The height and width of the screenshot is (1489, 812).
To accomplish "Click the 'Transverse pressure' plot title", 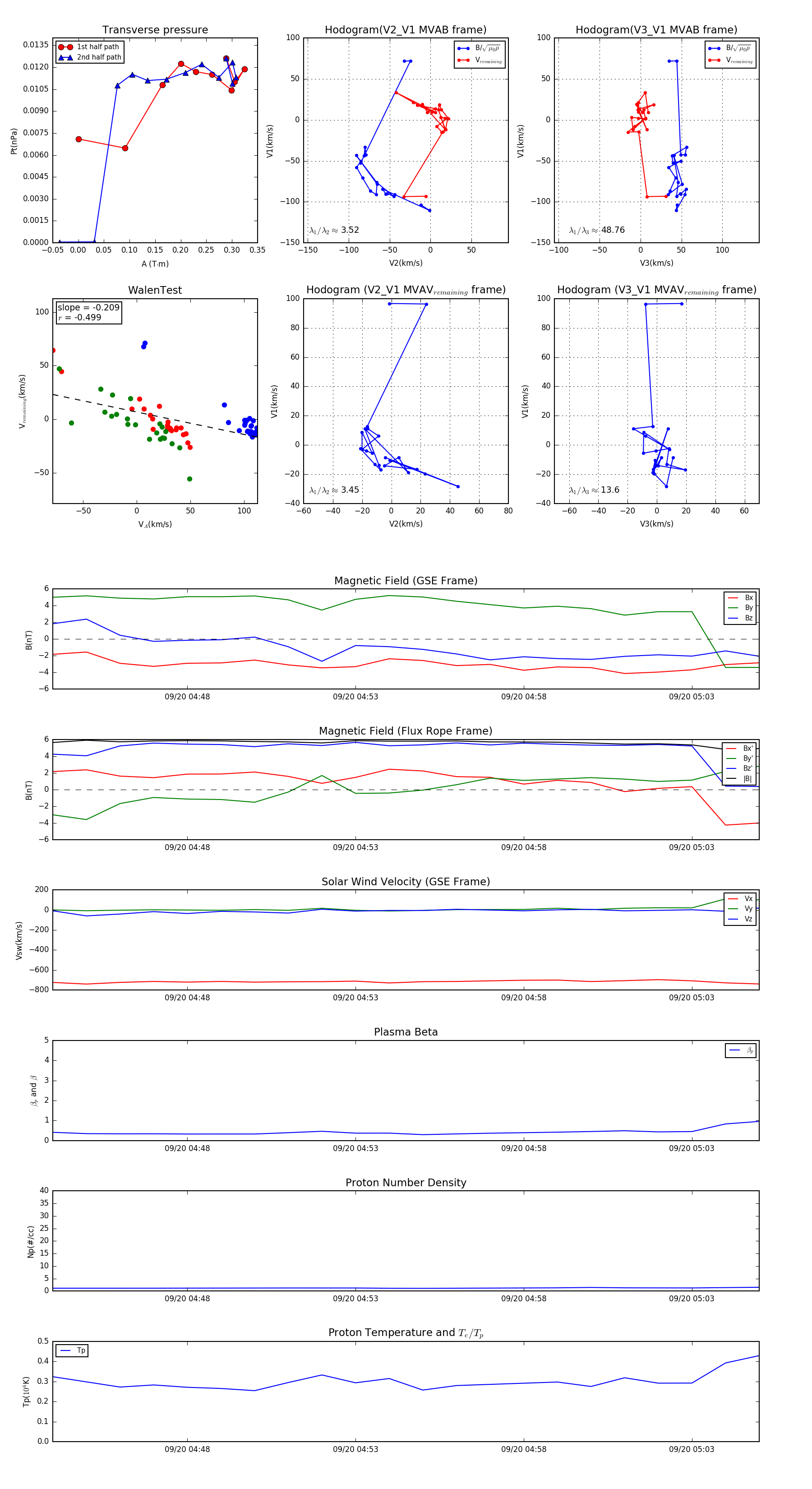I will [155, 30].
